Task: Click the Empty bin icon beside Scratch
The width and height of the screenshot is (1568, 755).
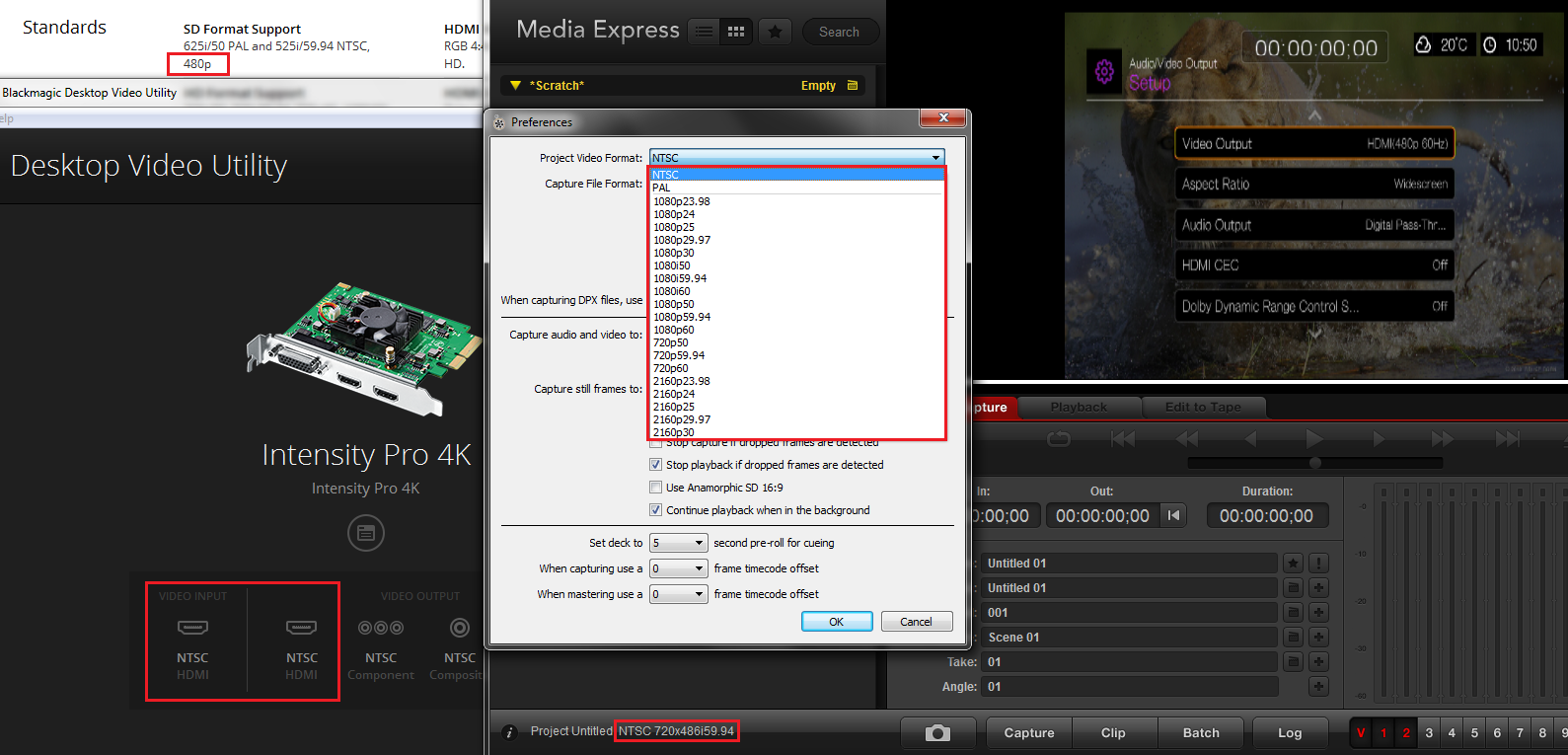Action: (x=853, y=86)
